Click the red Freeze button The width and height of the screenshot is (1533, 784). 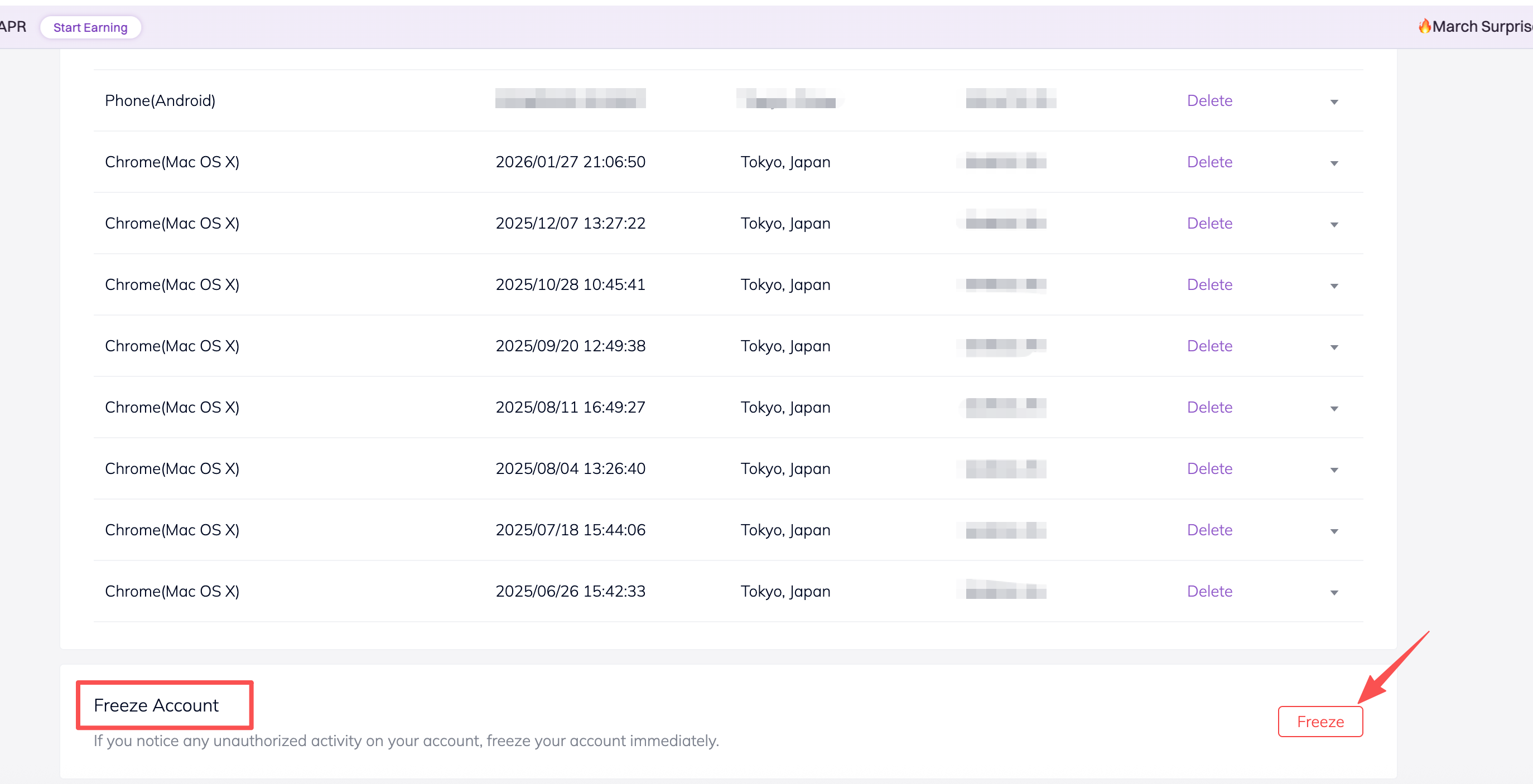click(x=1320, y=722)
